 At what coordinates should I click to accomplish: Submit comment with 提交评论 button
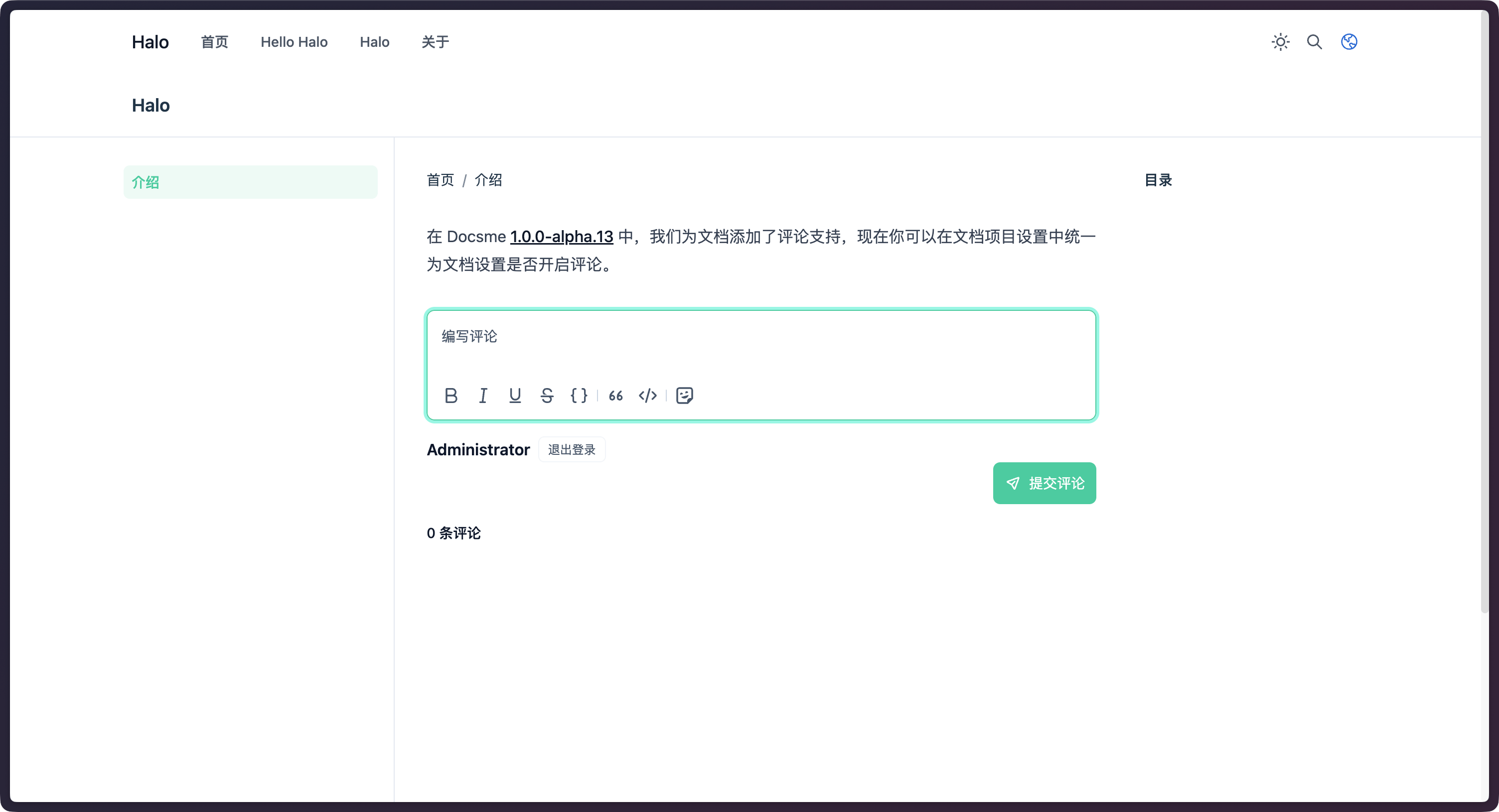(1044, 483)
